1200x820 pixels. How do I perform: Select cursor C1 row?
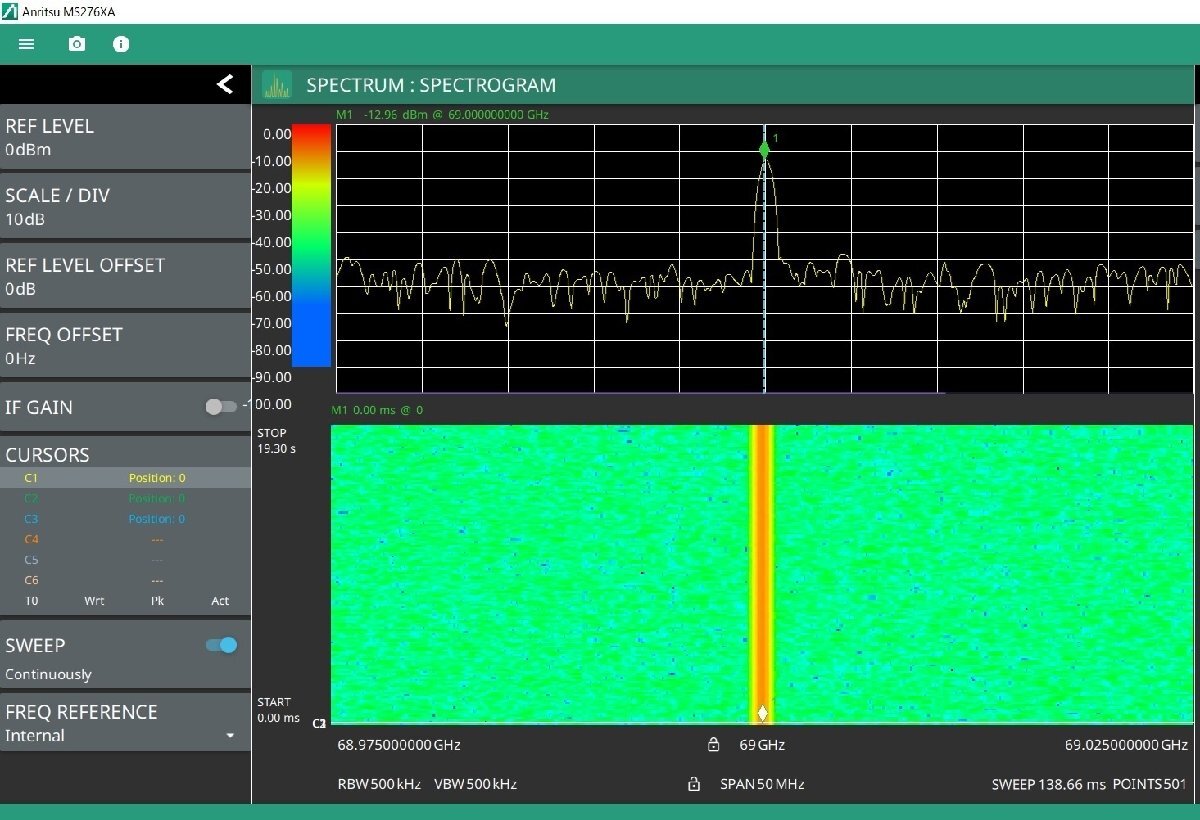click(125, 478)
